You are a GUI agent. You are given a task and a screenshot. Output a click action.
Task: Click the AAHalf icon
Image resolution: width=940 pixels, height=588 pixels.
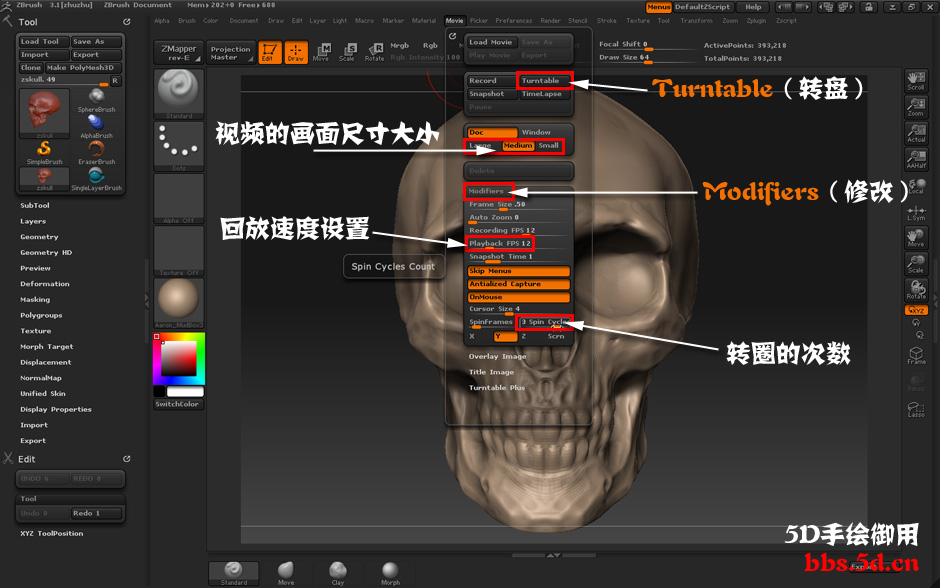pyautogui.click(x=916, y=159)
